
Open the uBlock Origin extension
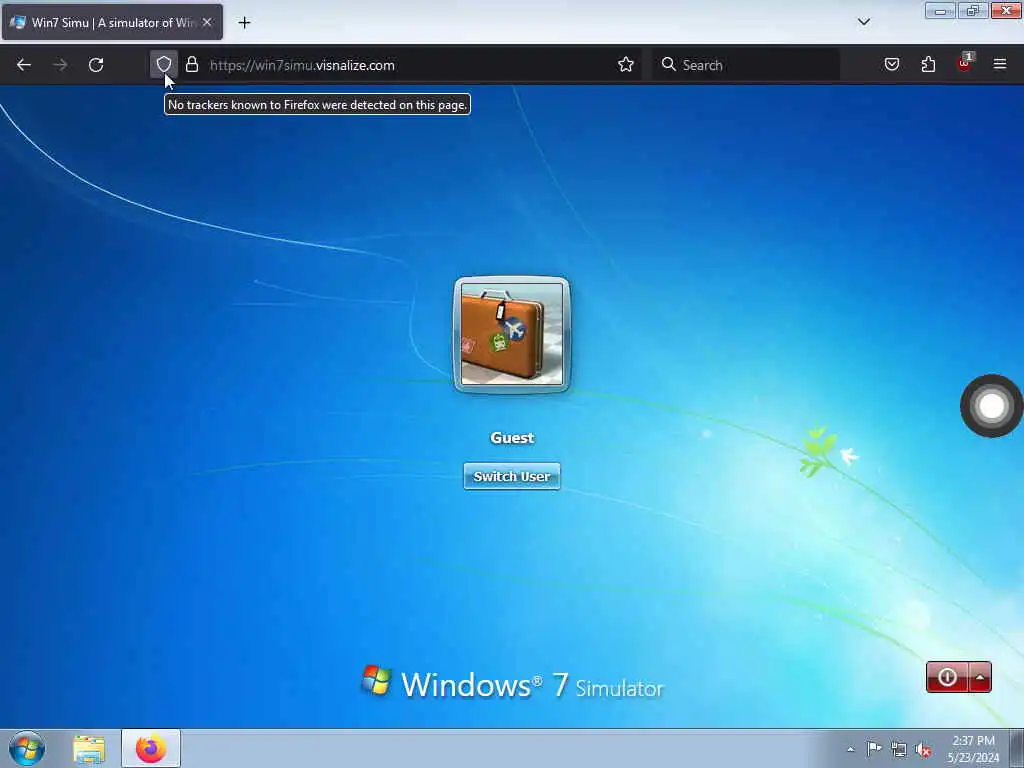pos(964,63)
